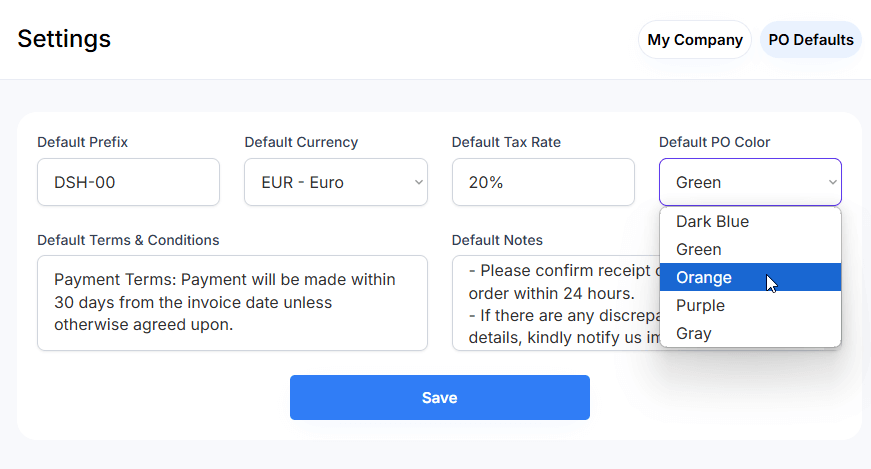871x469 pixels.
Task: Click the Default Notes label
Action: tap(497, 240)
